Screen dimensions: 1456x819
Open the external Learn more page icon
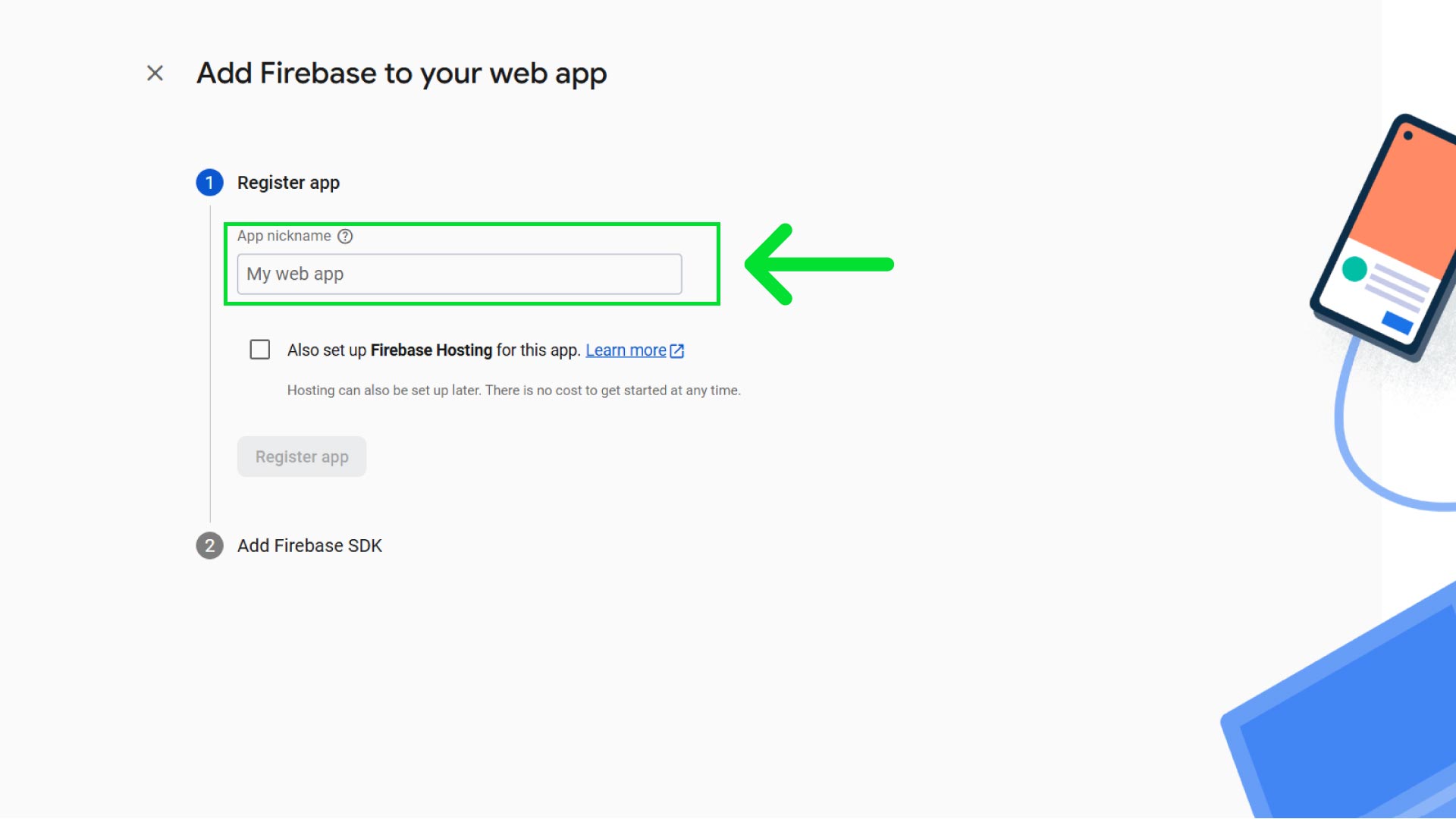pos(677,350)
